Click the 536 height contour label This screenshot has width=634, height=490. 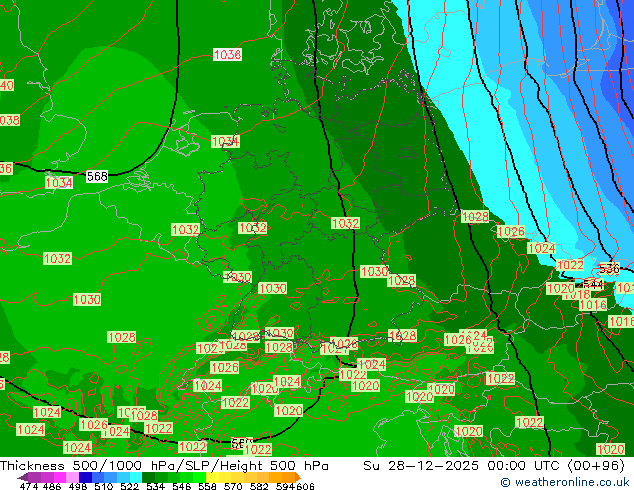[609, 268]
